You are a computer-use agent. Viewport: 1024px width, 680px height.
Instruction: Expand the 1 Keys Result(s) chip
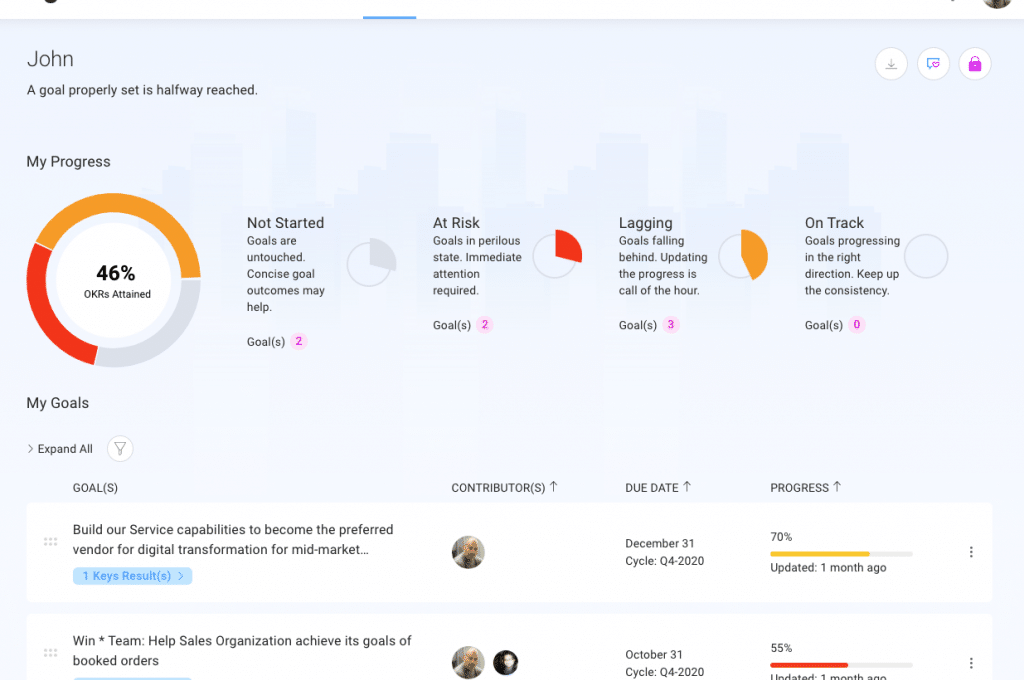pyautogui.click(x=132, y=576)
